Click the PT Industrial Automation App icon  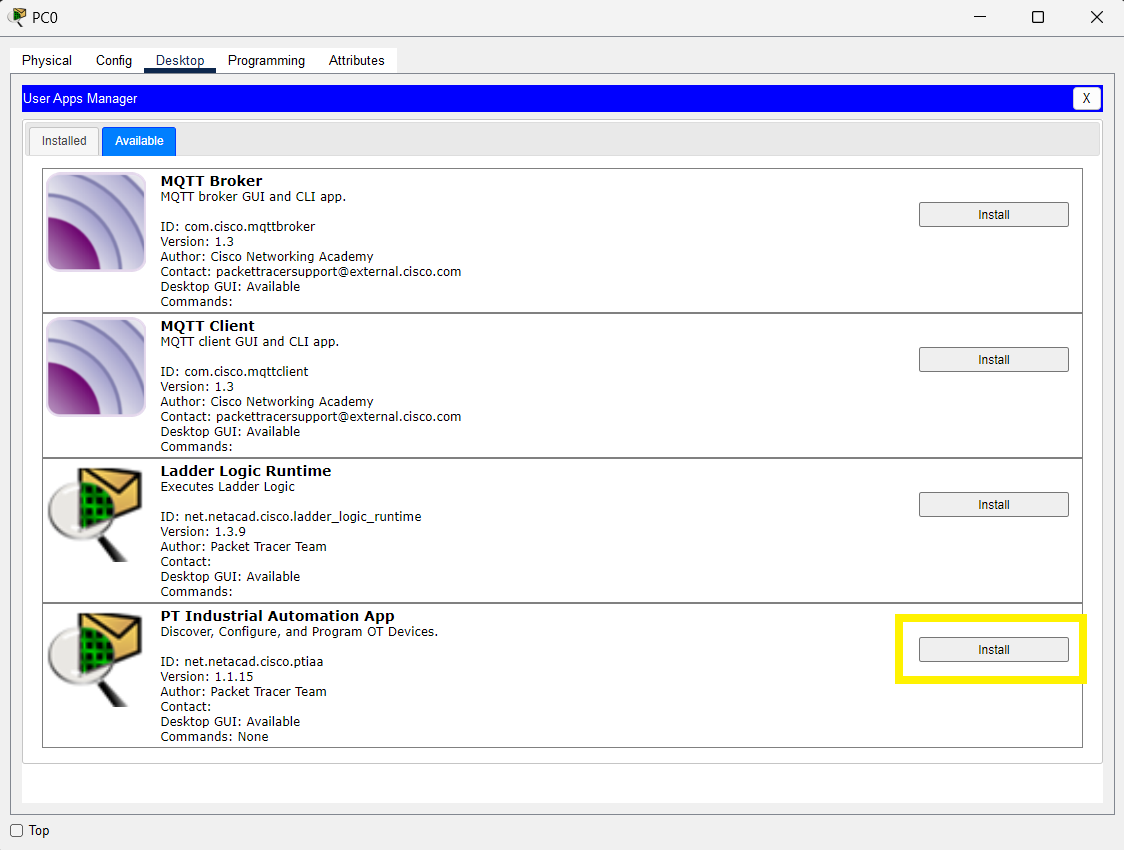click(96, 657)
